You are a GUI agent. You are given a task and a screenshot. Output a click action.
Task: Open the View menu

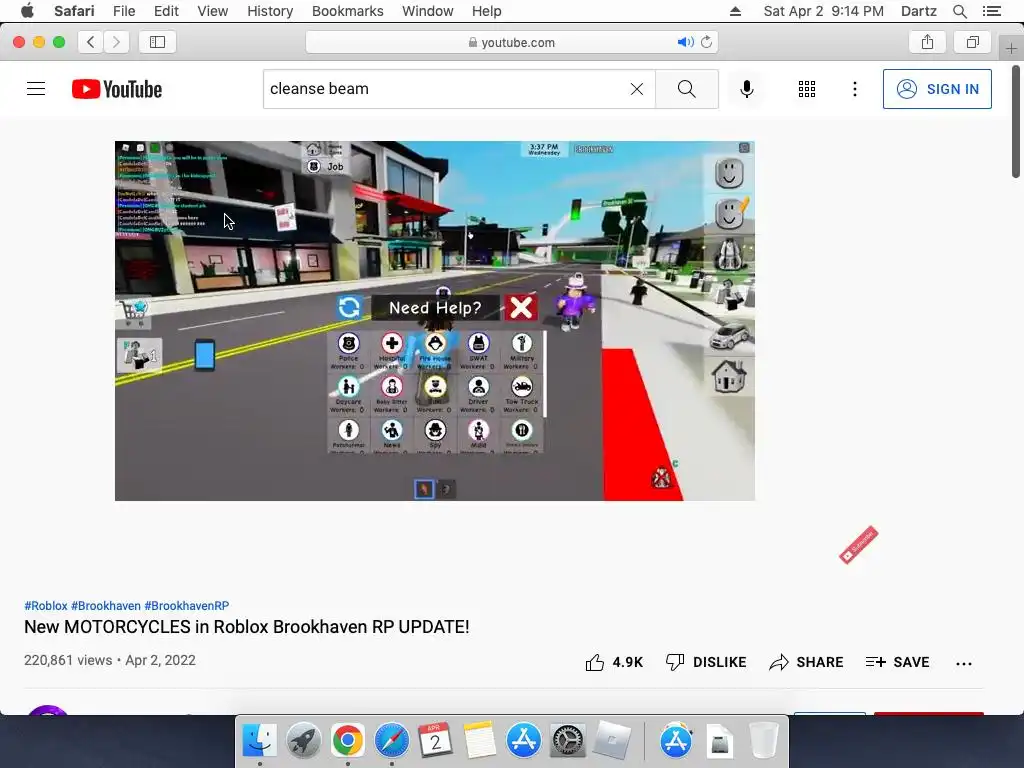(212, 11)
